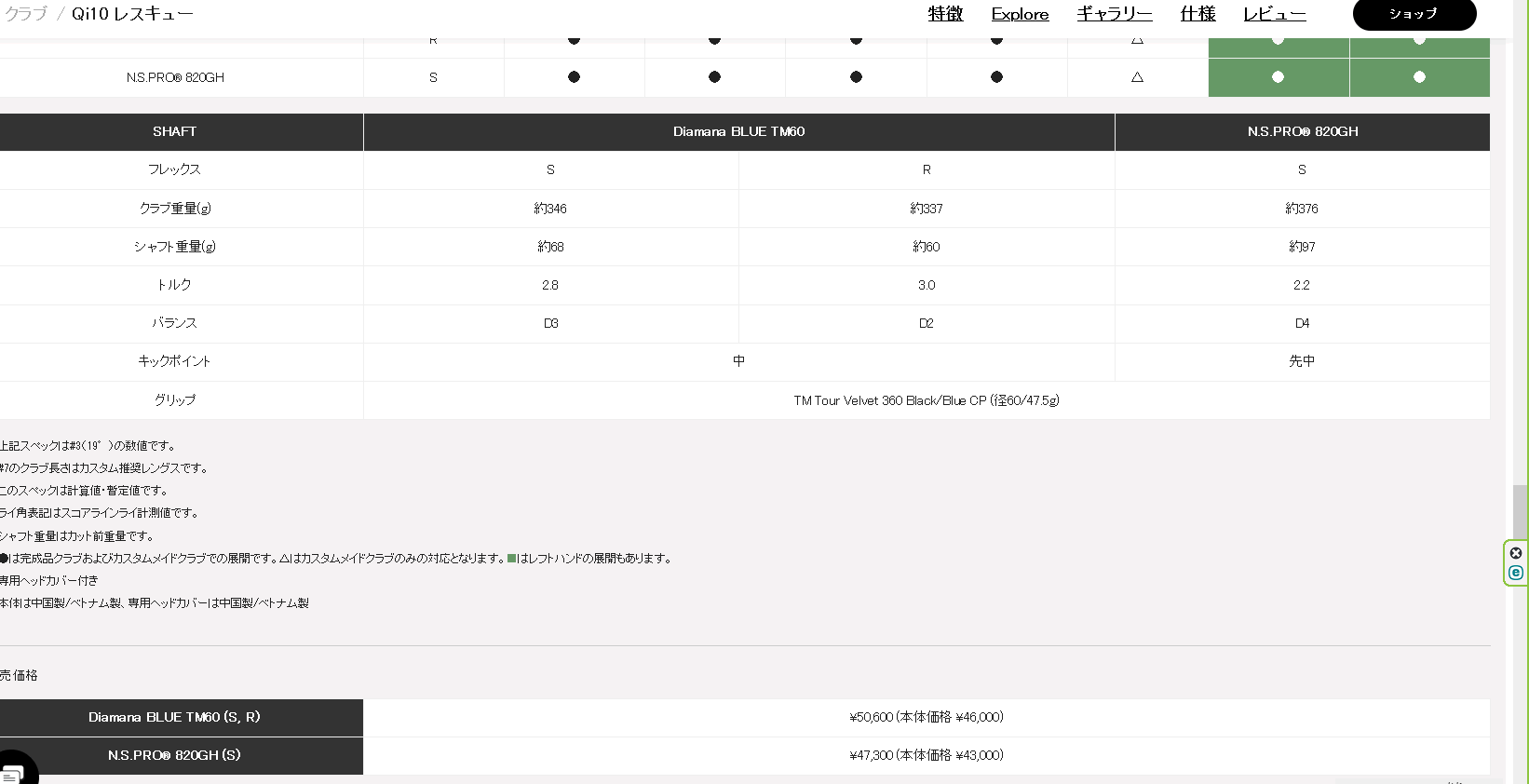Click the 中 kick point cell

click(x=739, y=361)
